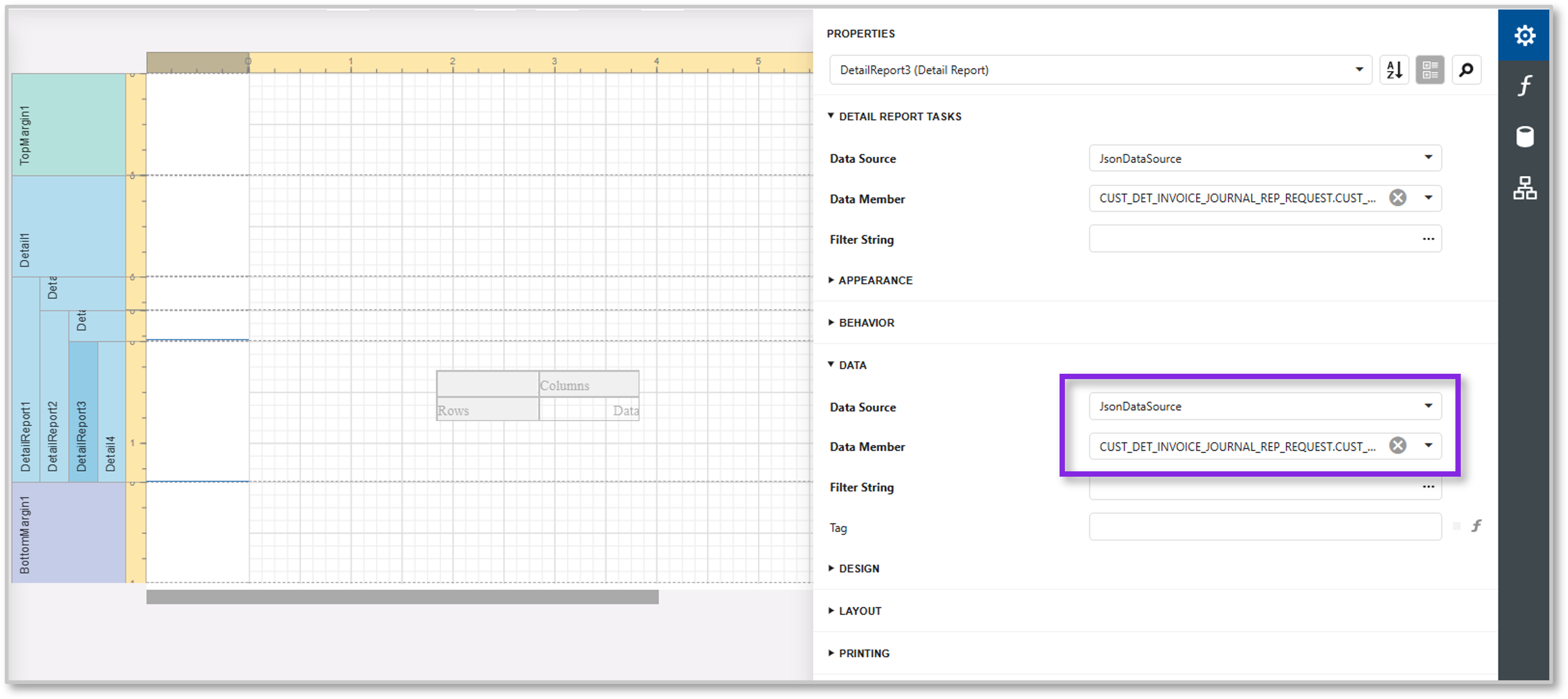
Task: Clear Data Member in Detail Report Tasks
Action: (1398, 198)
